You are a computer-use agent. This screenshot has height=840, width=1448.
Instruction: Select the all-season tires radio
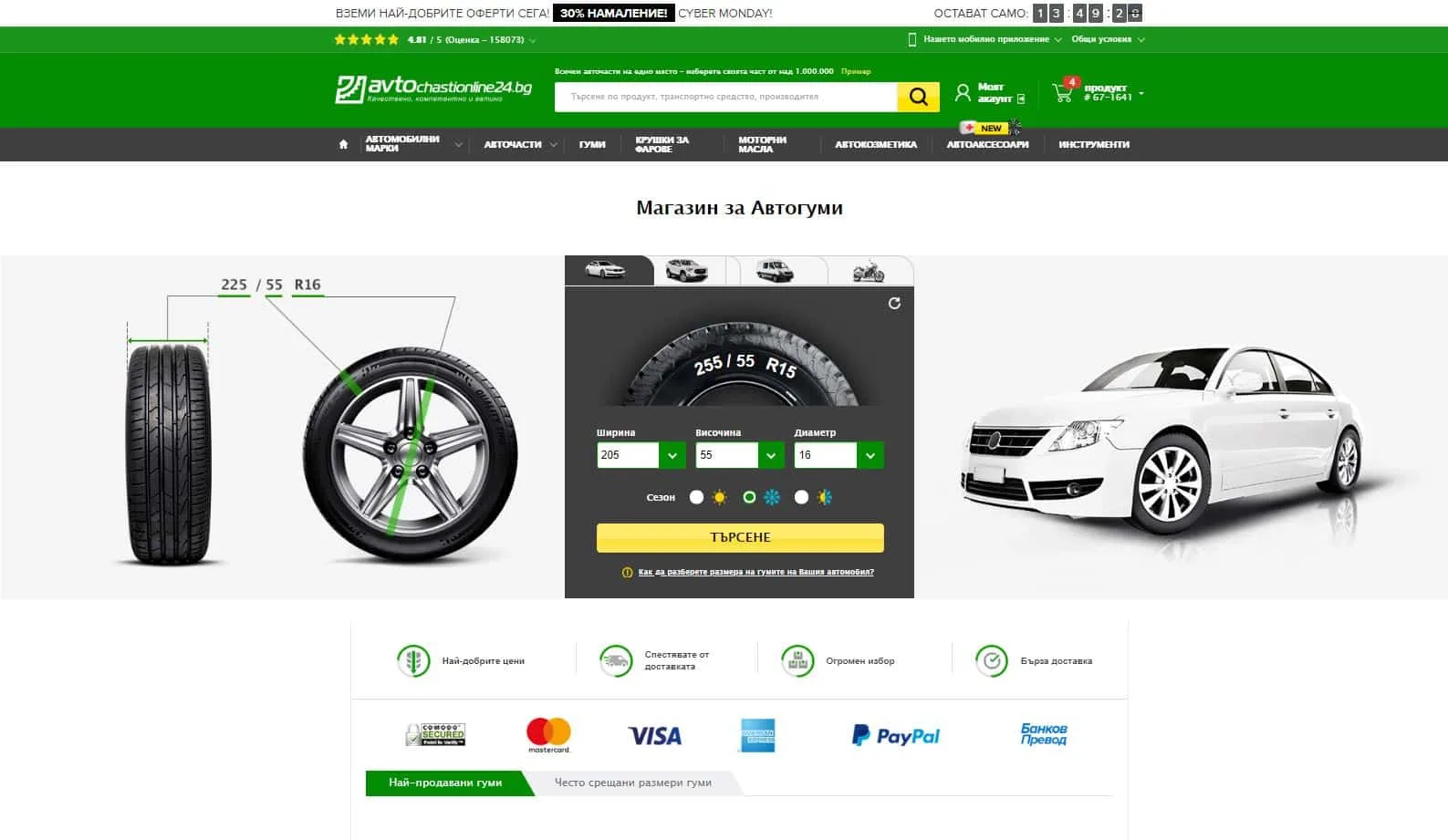(801, 497)
